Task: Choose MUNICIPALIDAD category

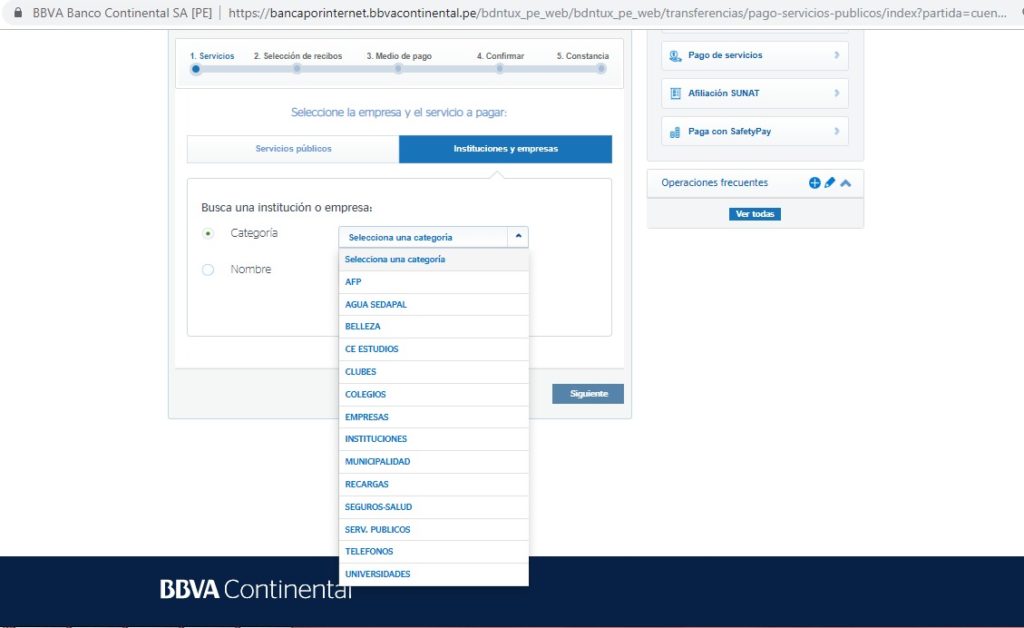Action: 434,462
